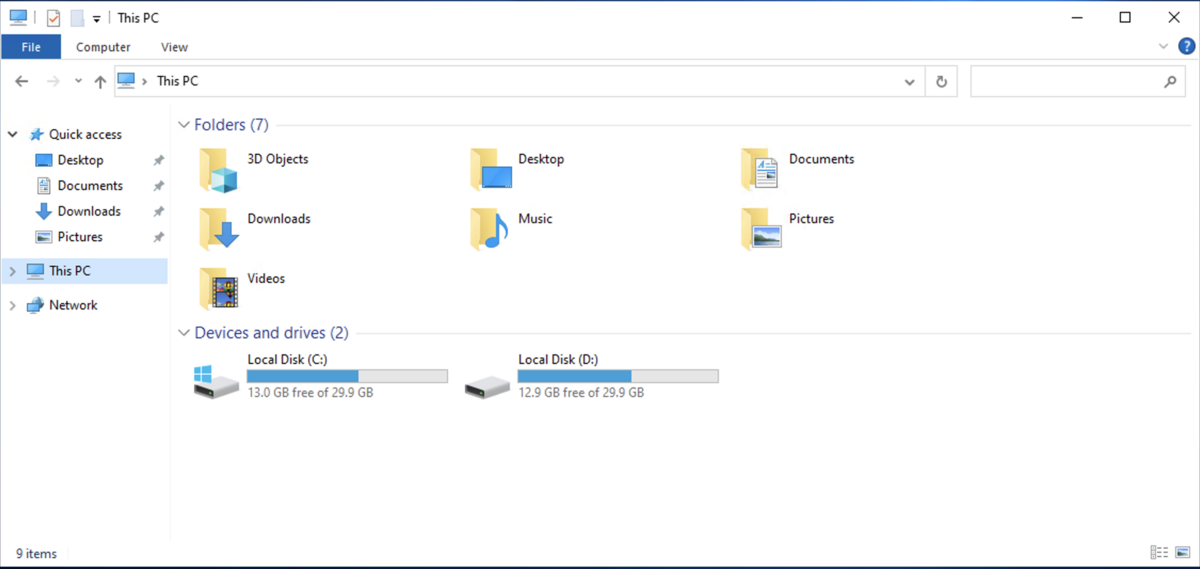Refresh the This PC view
Image resolution: width=1200 pixels, height=569 pixels.
pyautogui.click(x=941, y=82)
